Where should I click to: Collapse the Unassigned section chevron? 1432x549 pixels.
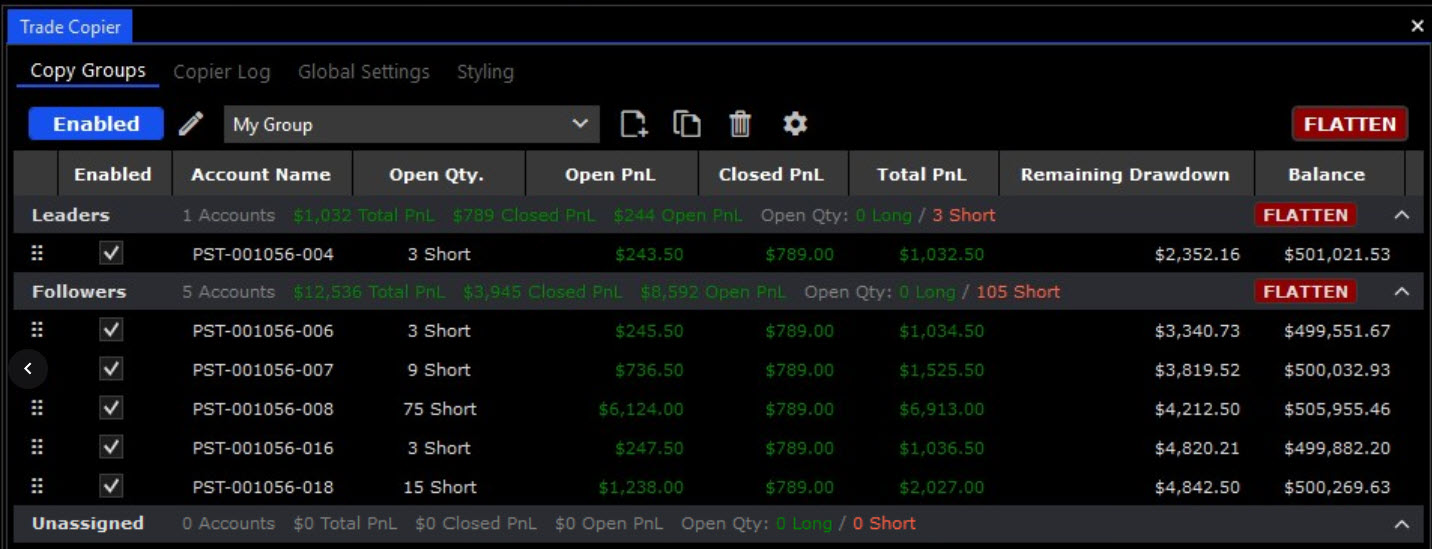(x=1402, y=524)
